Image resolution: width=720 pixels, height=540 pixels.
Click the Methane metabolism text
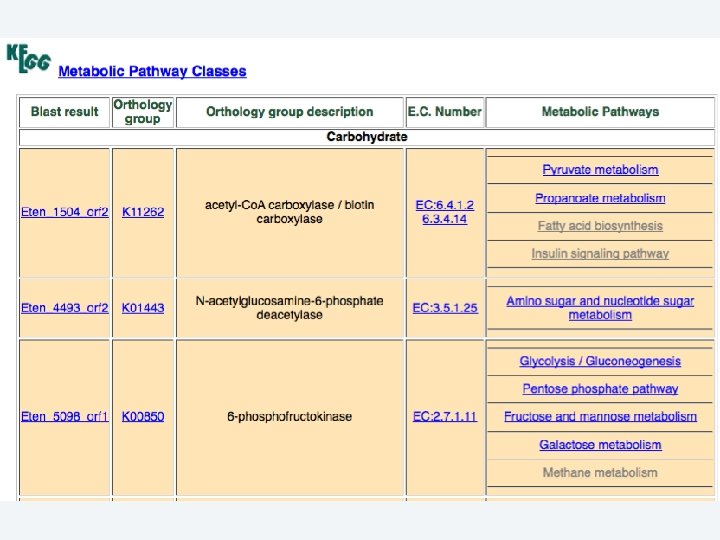pyautogui.click(x=600, y=472)
